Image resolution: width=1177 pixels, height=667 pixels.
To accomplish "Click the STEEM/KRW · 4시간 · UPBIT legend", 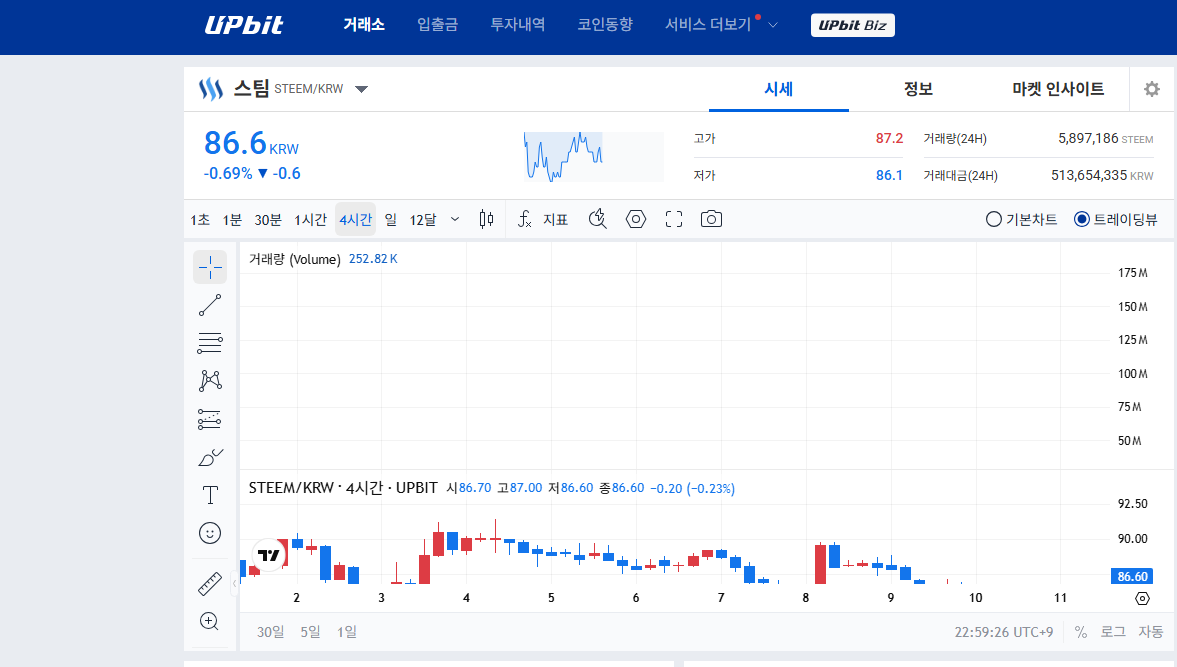I will (x=343, y=488).
